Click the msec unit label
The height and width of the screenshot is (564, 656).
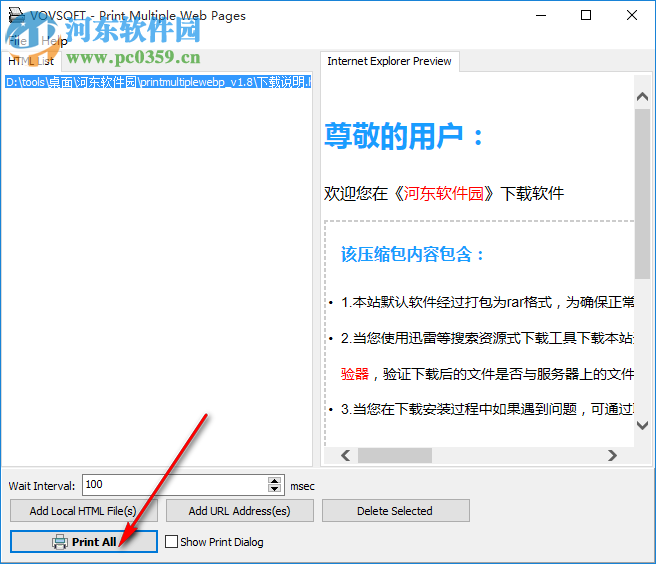tap(302, 486)
